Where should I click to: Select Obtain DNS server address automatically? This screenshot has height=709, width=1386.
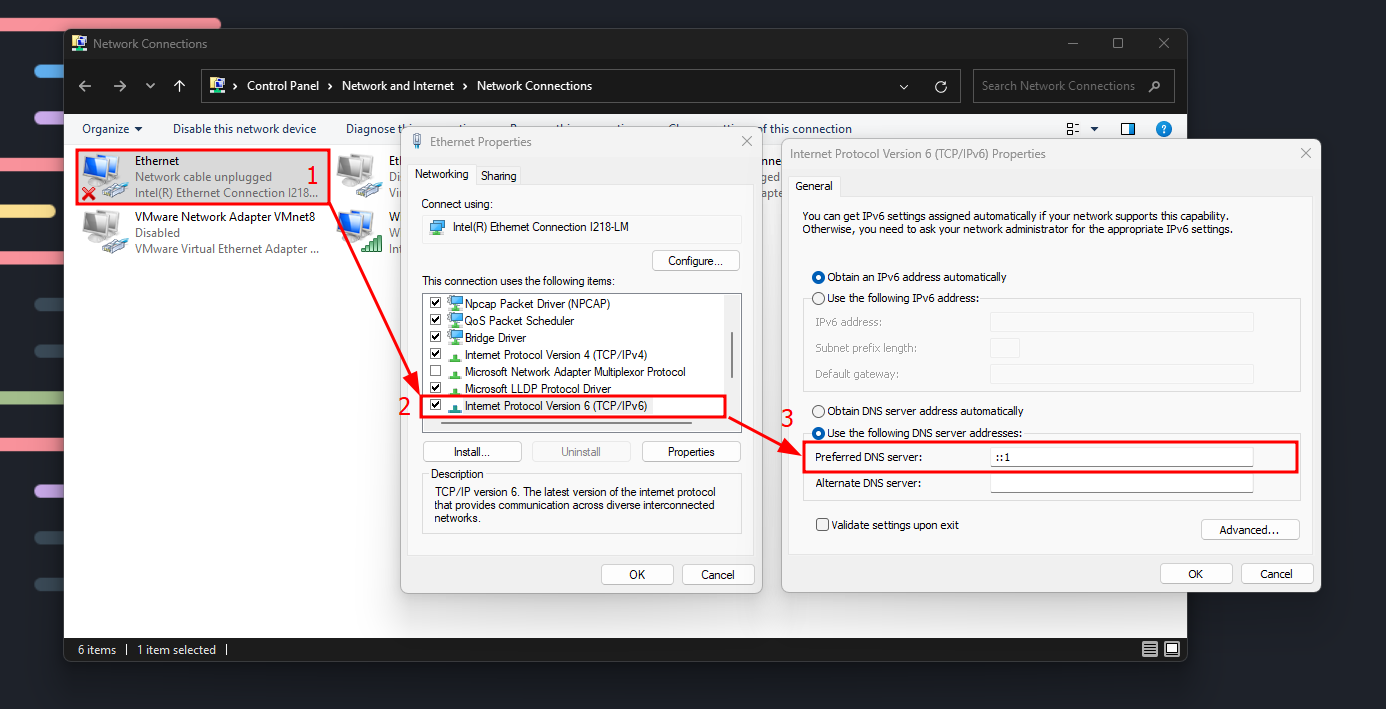point(819,411)
